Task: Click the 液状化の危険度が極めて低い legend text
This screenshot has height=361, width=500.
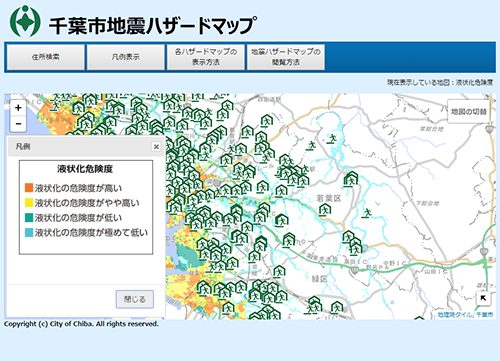Action: (x=91, y=233)
